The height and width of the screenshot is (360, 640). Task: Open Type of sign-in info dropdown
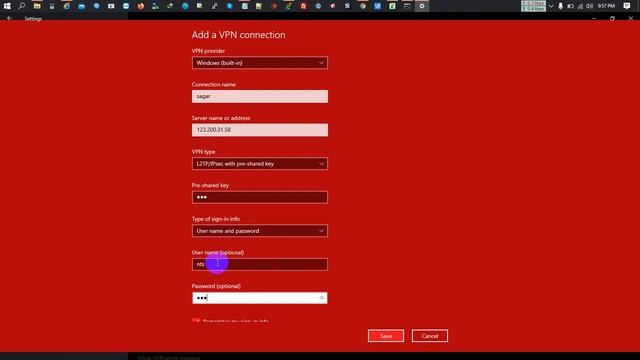[x=260, y=231]
